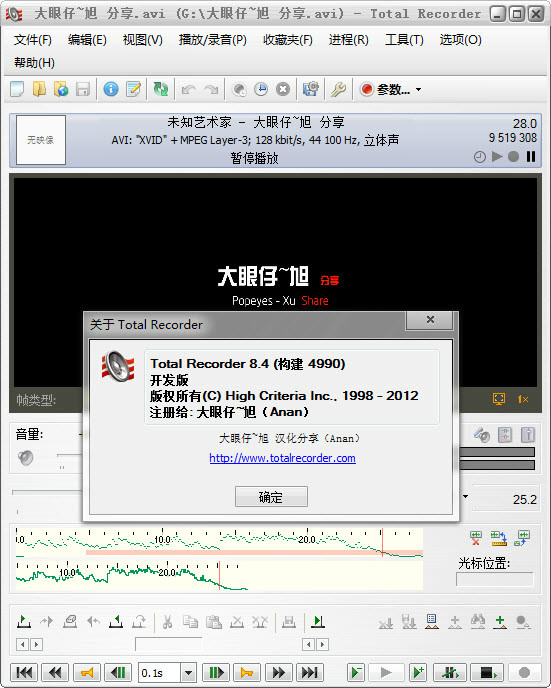Expand the dropdown arrow beside 25.2
The height and width of the screenshot is (688, 551).
click(x=465, y=497)
